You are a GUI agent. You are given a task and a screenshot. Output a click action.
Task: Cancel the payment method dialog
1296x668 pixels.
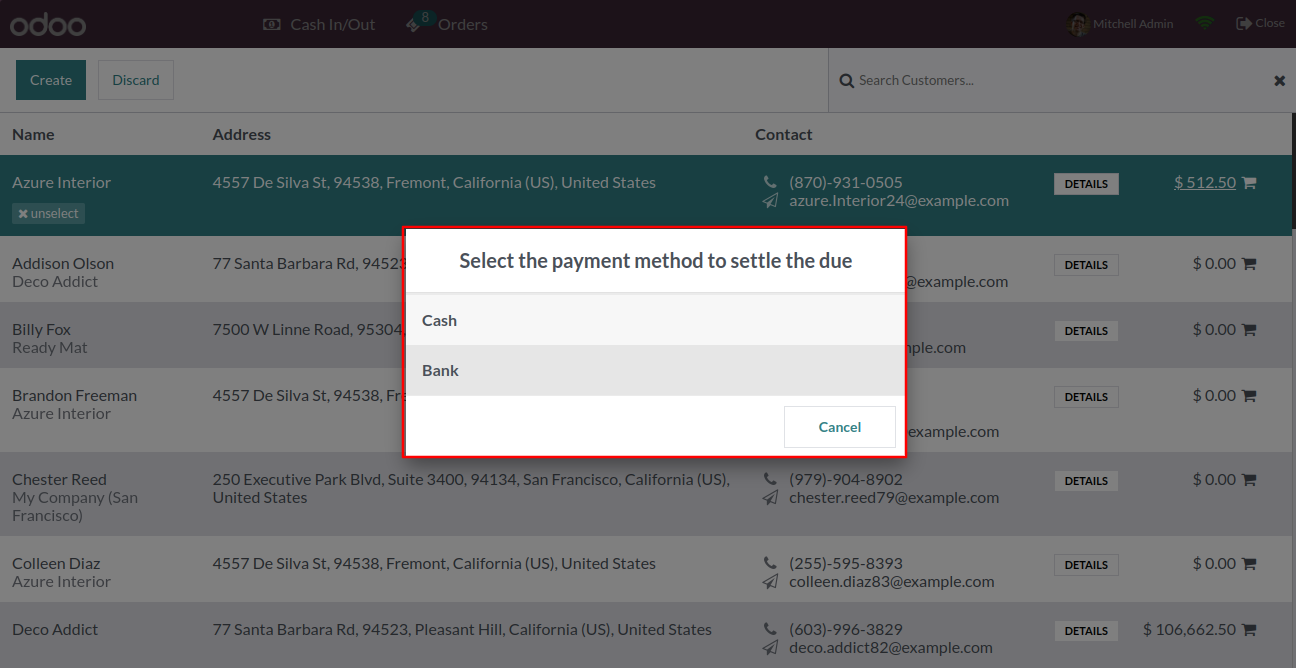point(840,427)
